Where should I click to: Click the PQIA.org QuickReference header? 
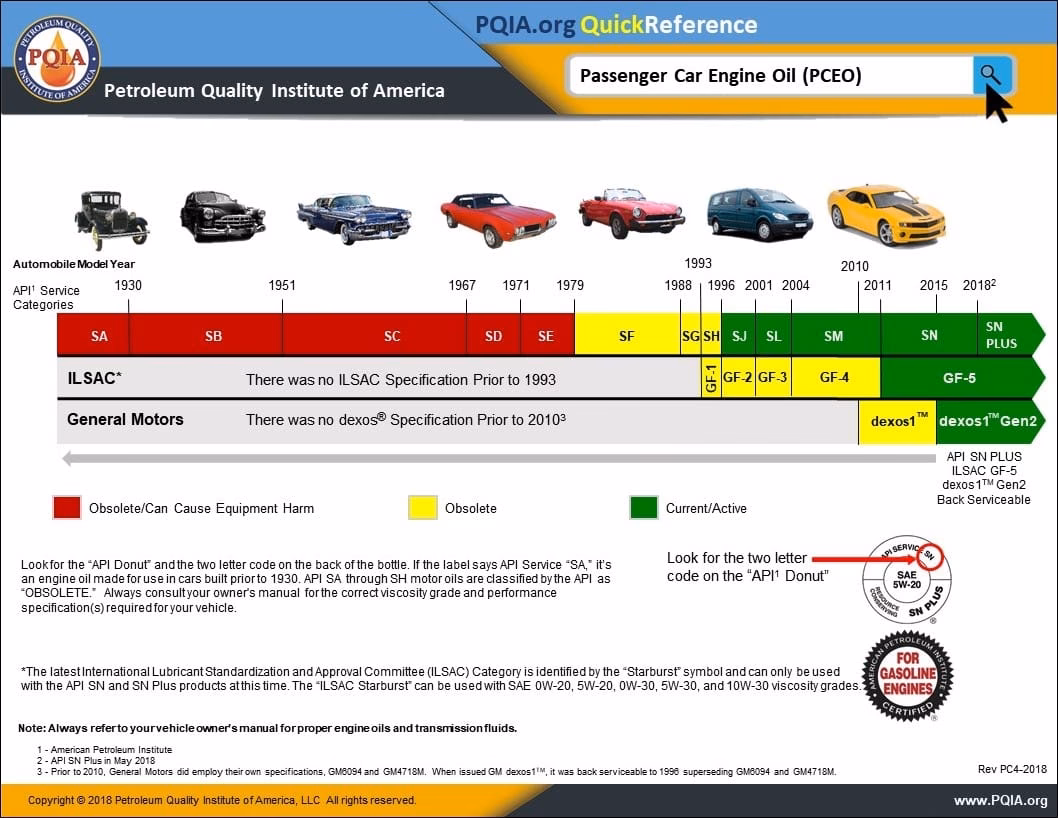(x=619, y=24)
